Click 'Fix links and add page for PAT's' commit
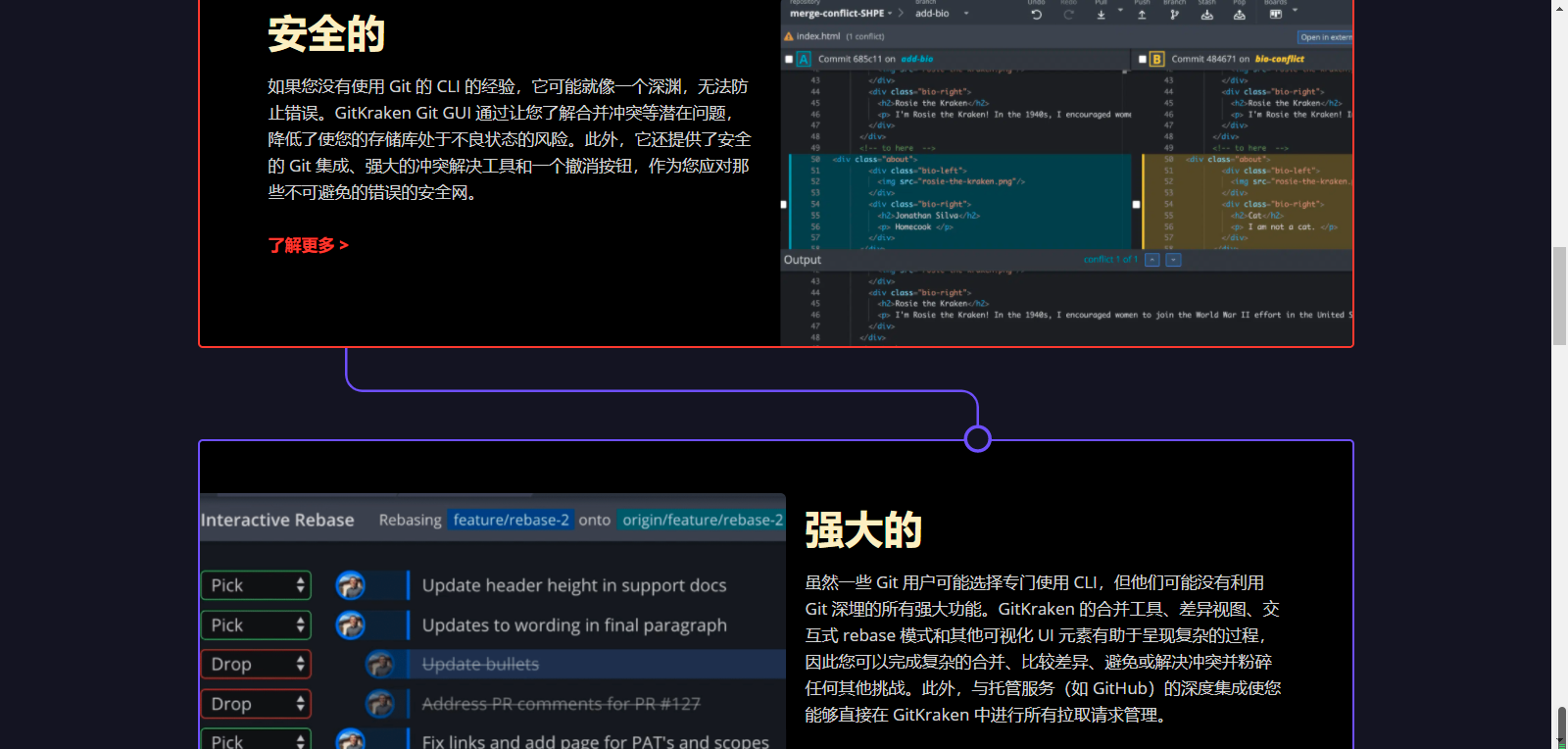The image size is (1568, 749). point(596,741)
